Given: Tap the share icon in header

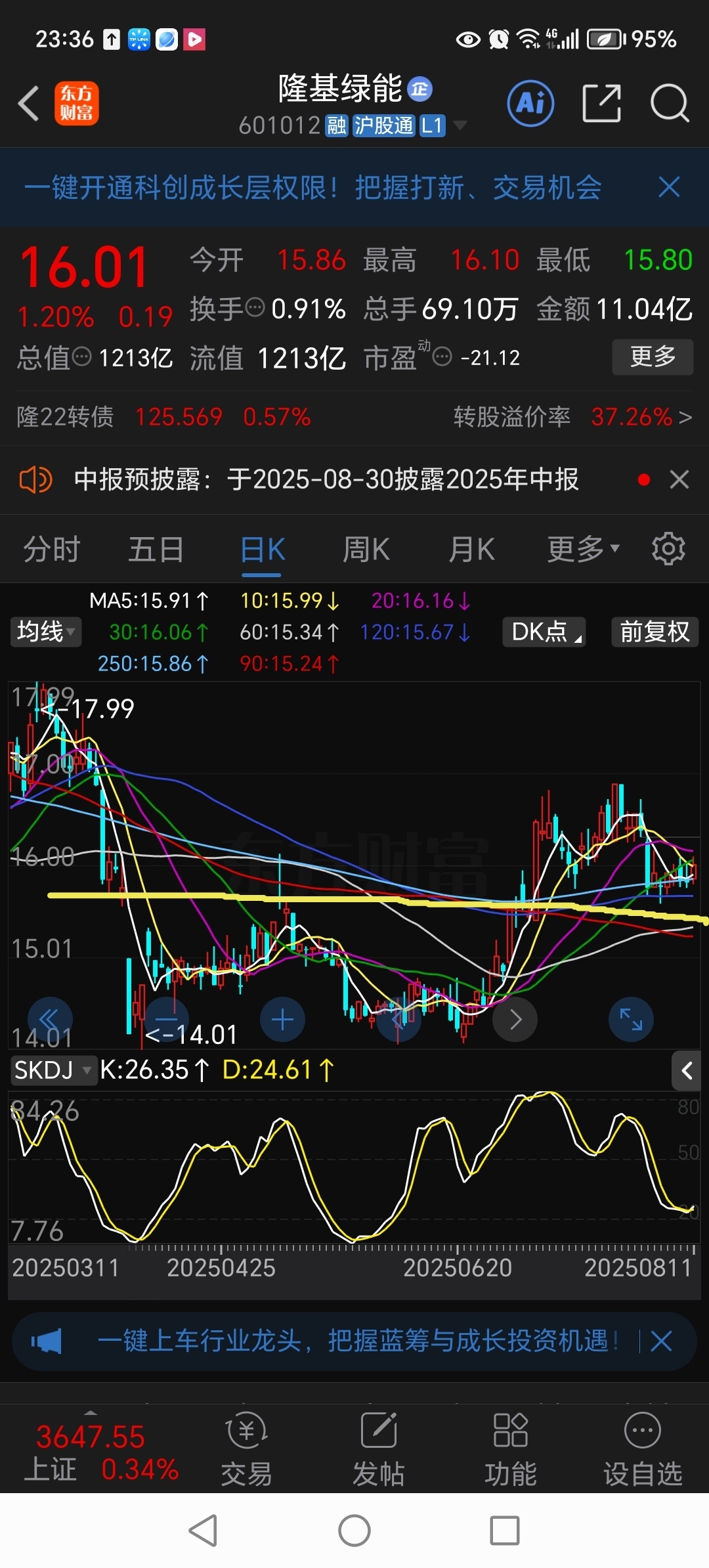Looking at the screenshot, I should coord(601,103).
